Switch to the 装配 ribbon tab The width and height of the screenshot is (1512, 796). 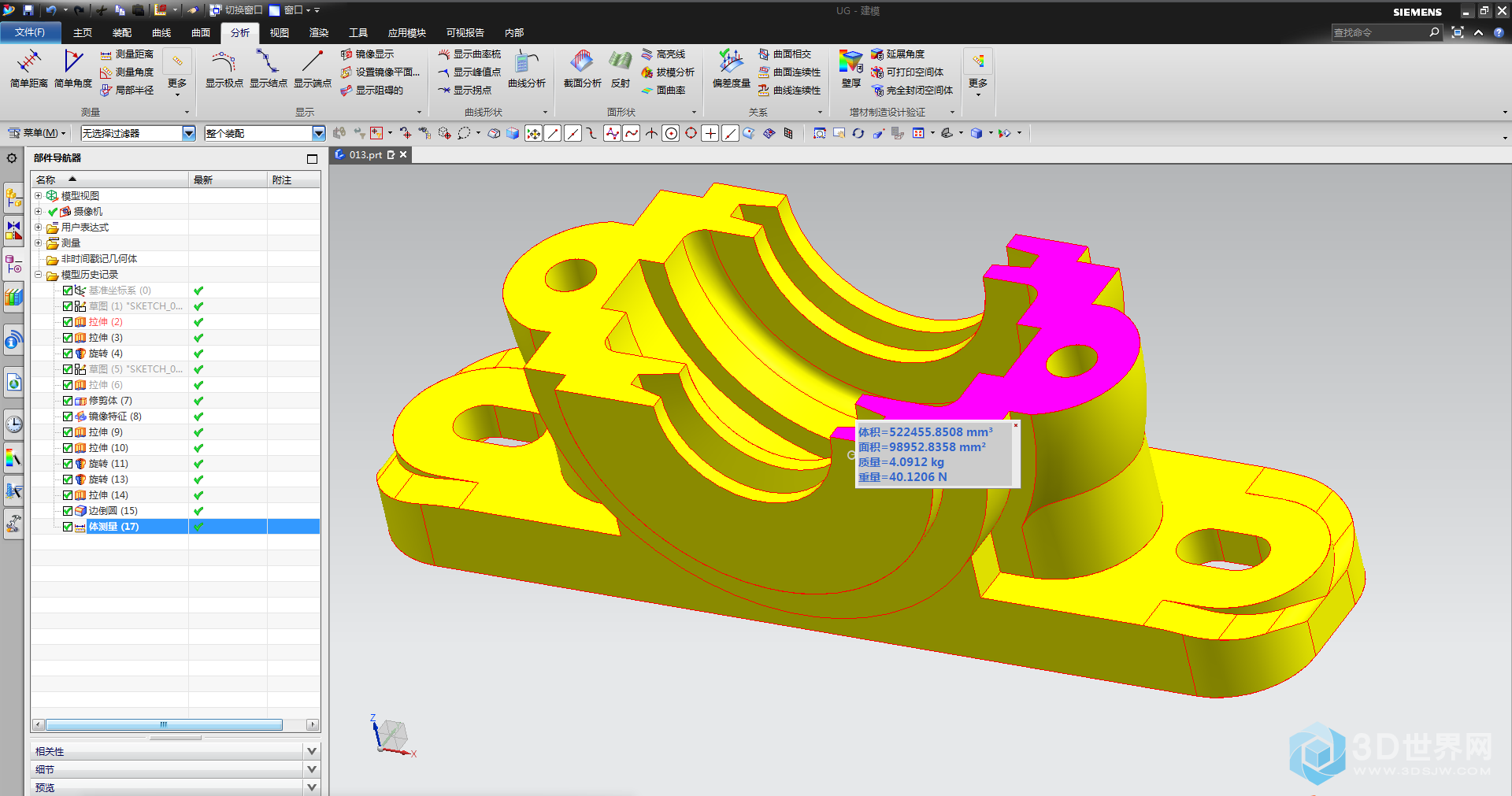click(x=122, y=32)
